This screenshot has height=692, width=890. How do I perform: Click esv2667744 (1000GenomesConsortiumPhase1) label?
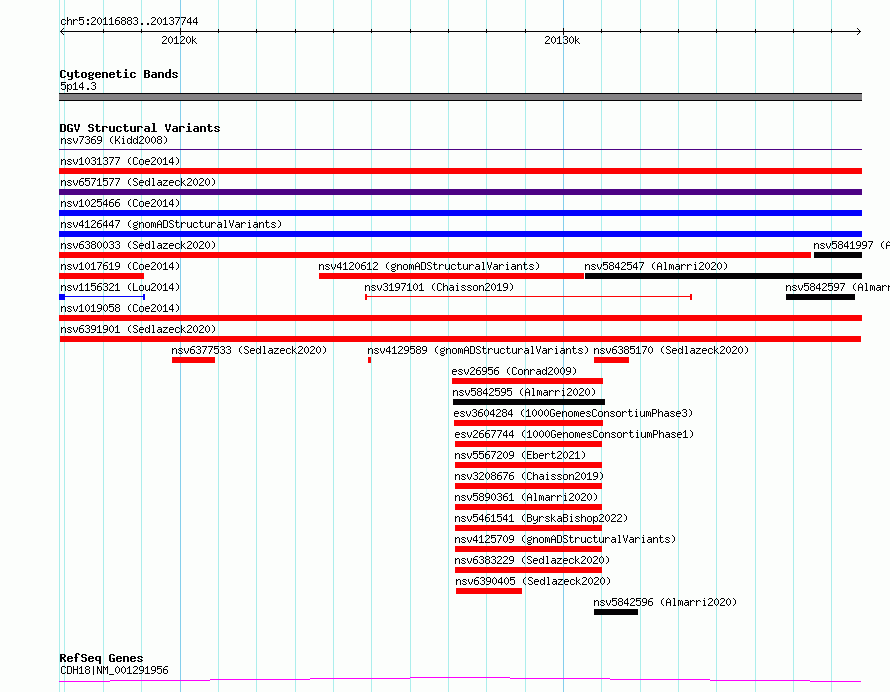click(x=574, y=434)
